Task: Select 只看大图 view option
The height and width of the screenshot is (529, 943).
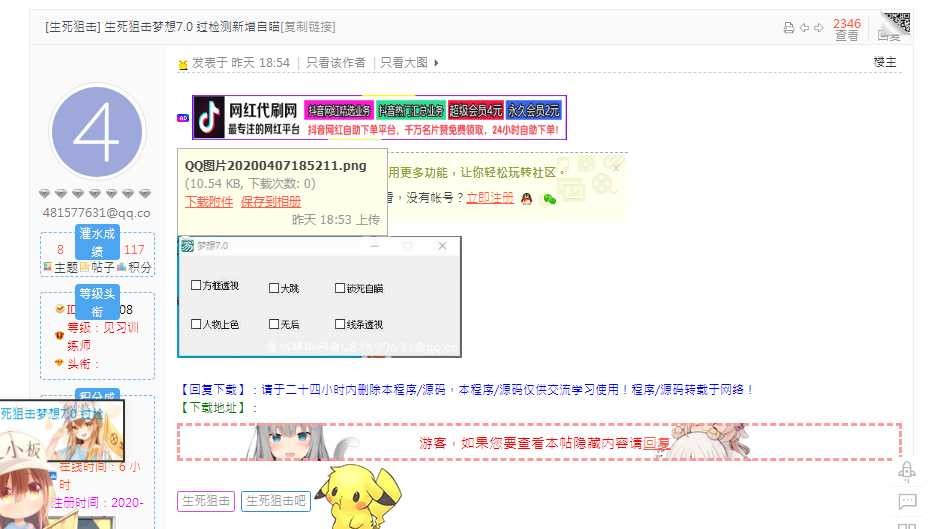Action: (404, 63)
